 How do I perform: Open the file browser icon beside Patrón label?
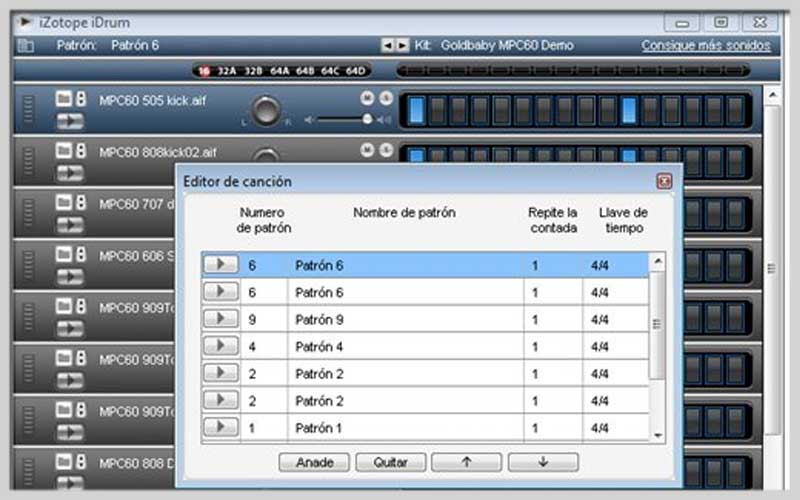(x=26, y=45)
